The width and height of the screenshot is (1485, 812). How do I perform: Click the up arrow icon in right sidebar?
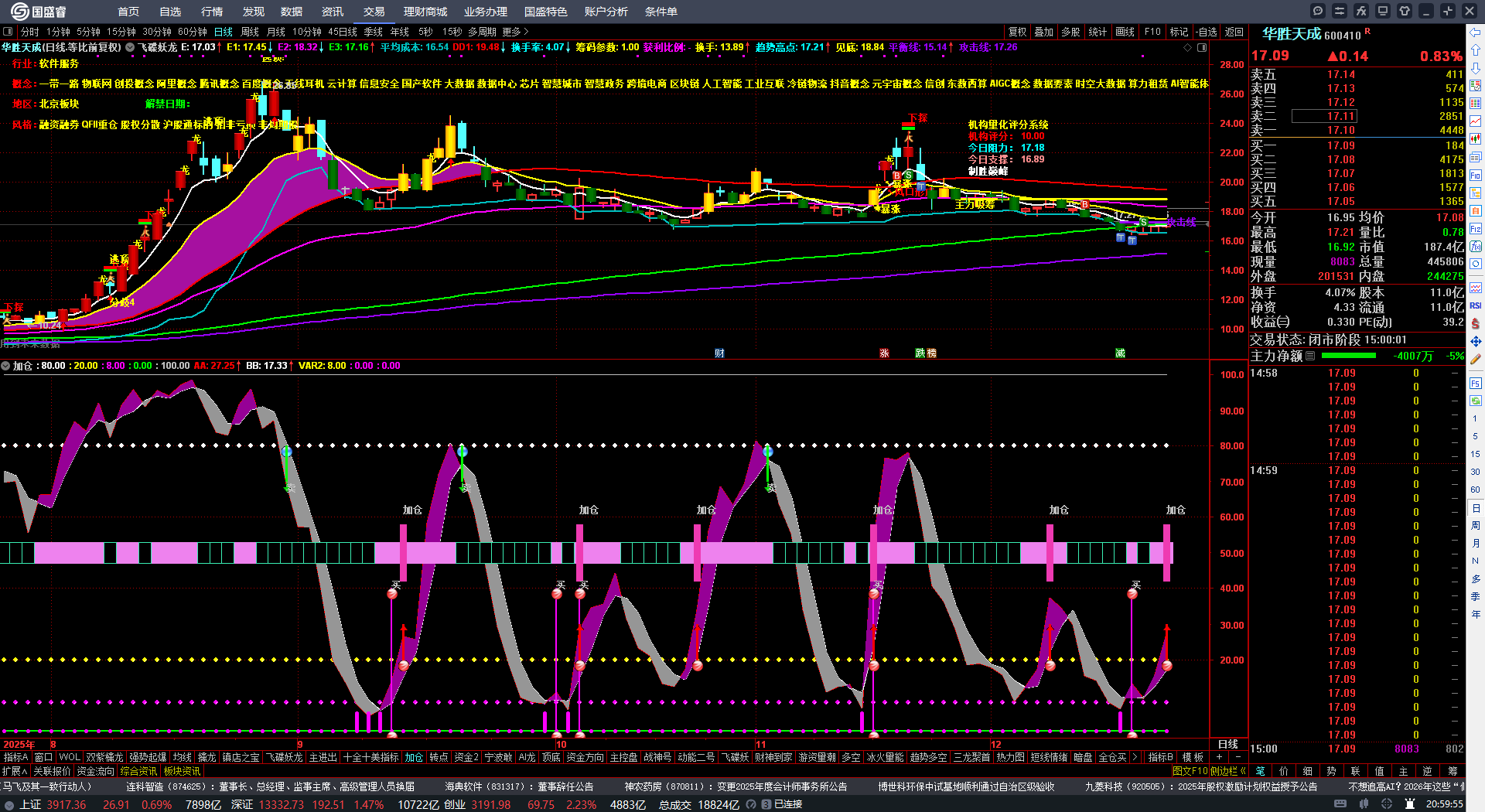(x=1476, y=50)
